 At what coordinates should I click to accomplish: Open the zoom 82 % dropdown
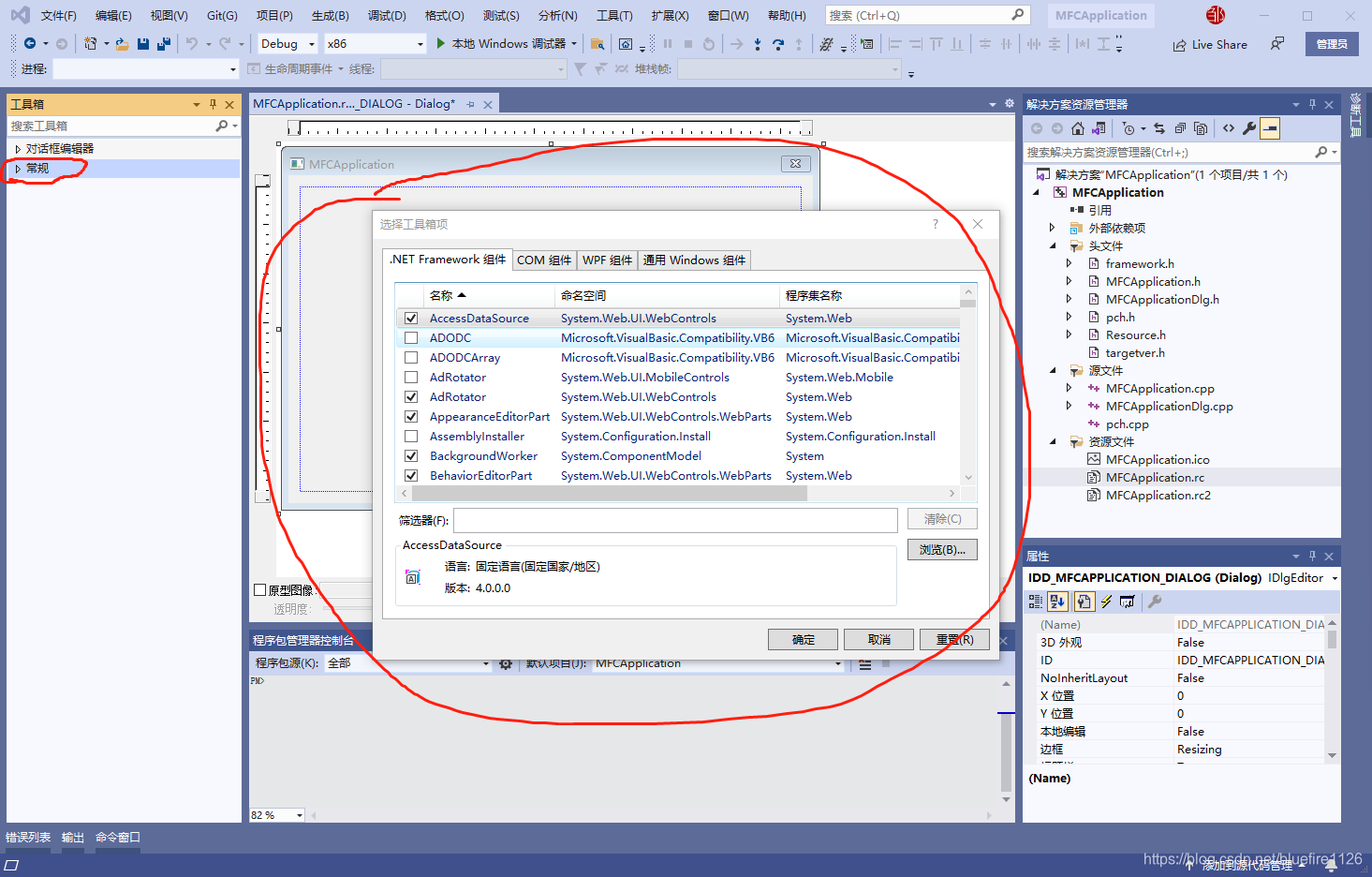[x=300, y=815]
